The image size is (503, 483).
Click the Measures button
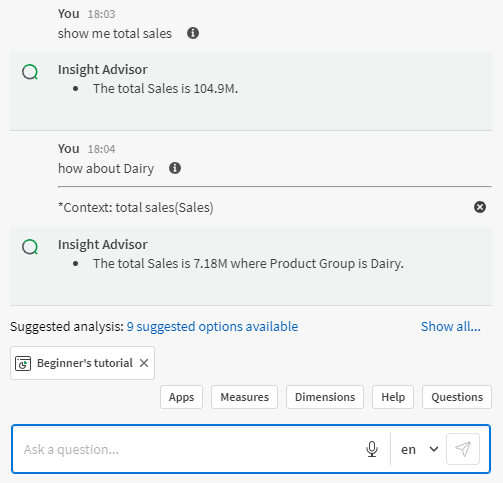244,397
